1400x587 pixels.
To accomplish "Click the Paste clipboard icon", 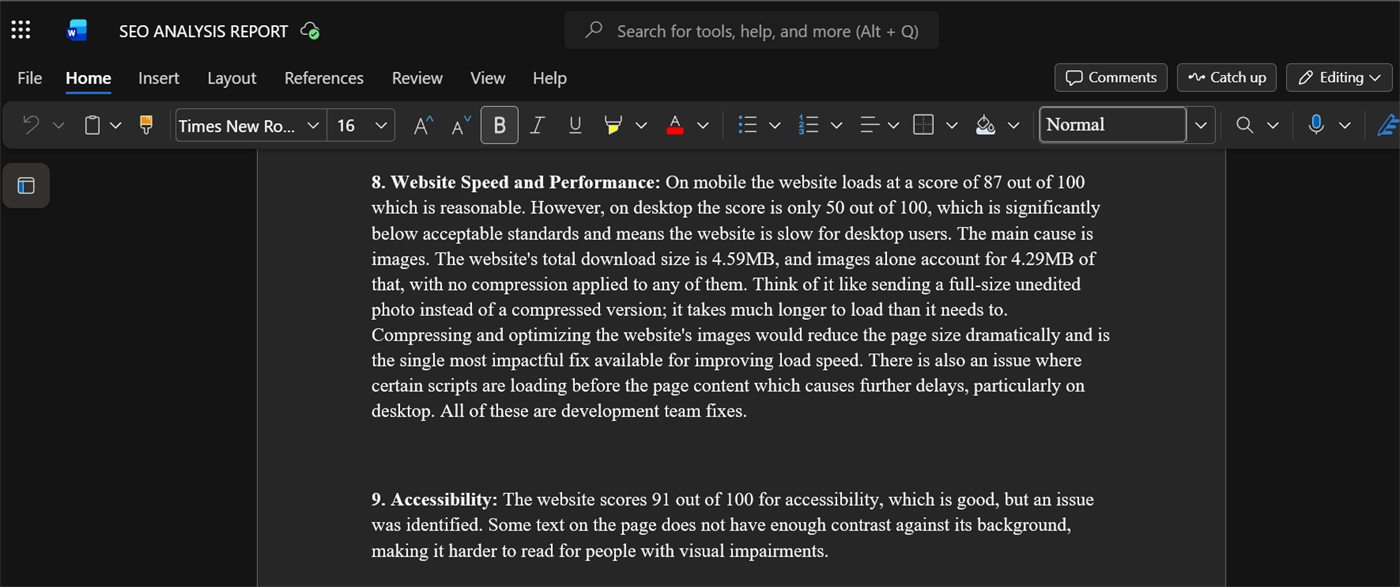I will click(92, 125).
